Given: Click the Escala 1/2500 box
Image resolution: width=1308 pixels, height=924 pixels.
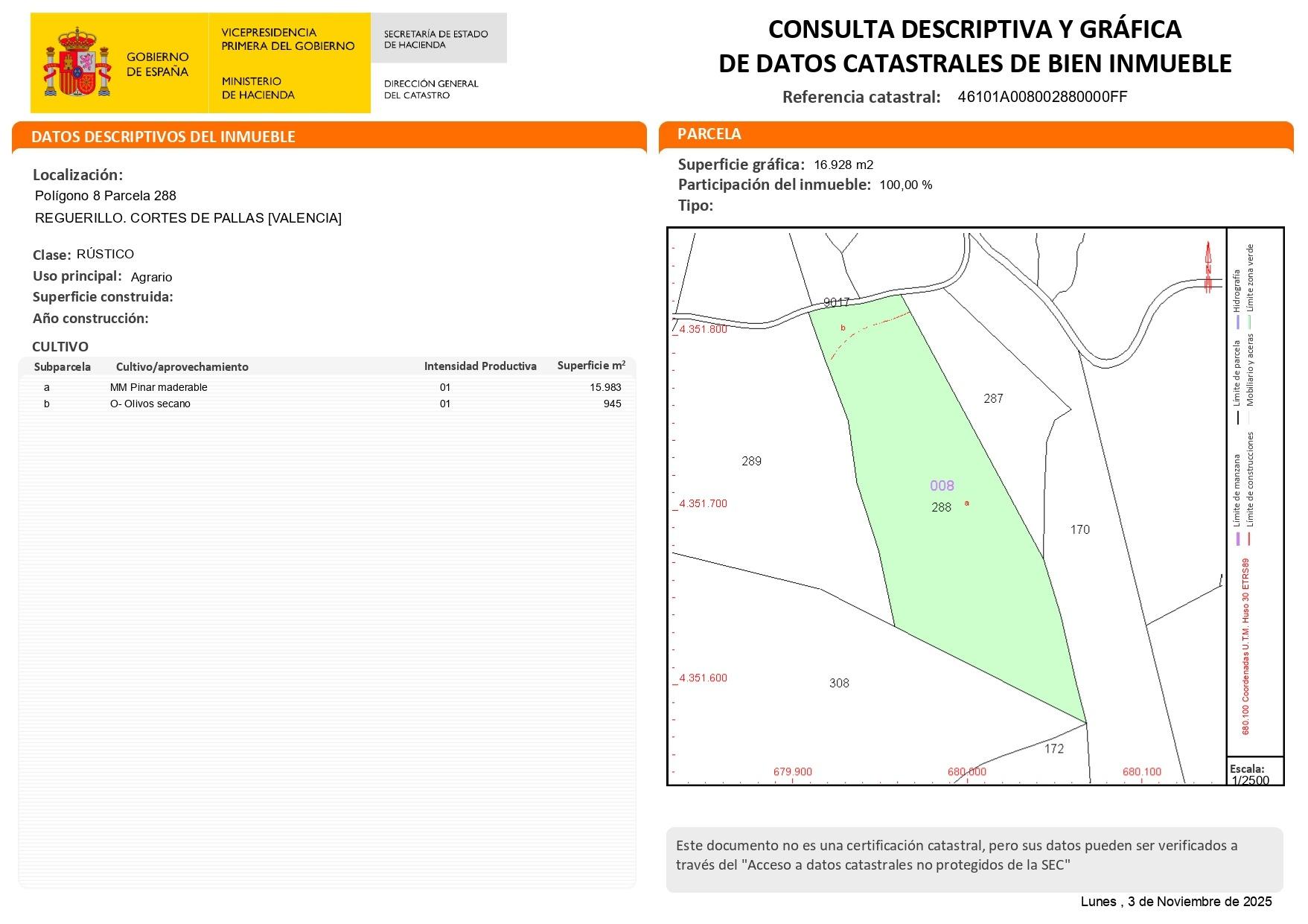Looking at the screenshot, I should (1254, 774).
